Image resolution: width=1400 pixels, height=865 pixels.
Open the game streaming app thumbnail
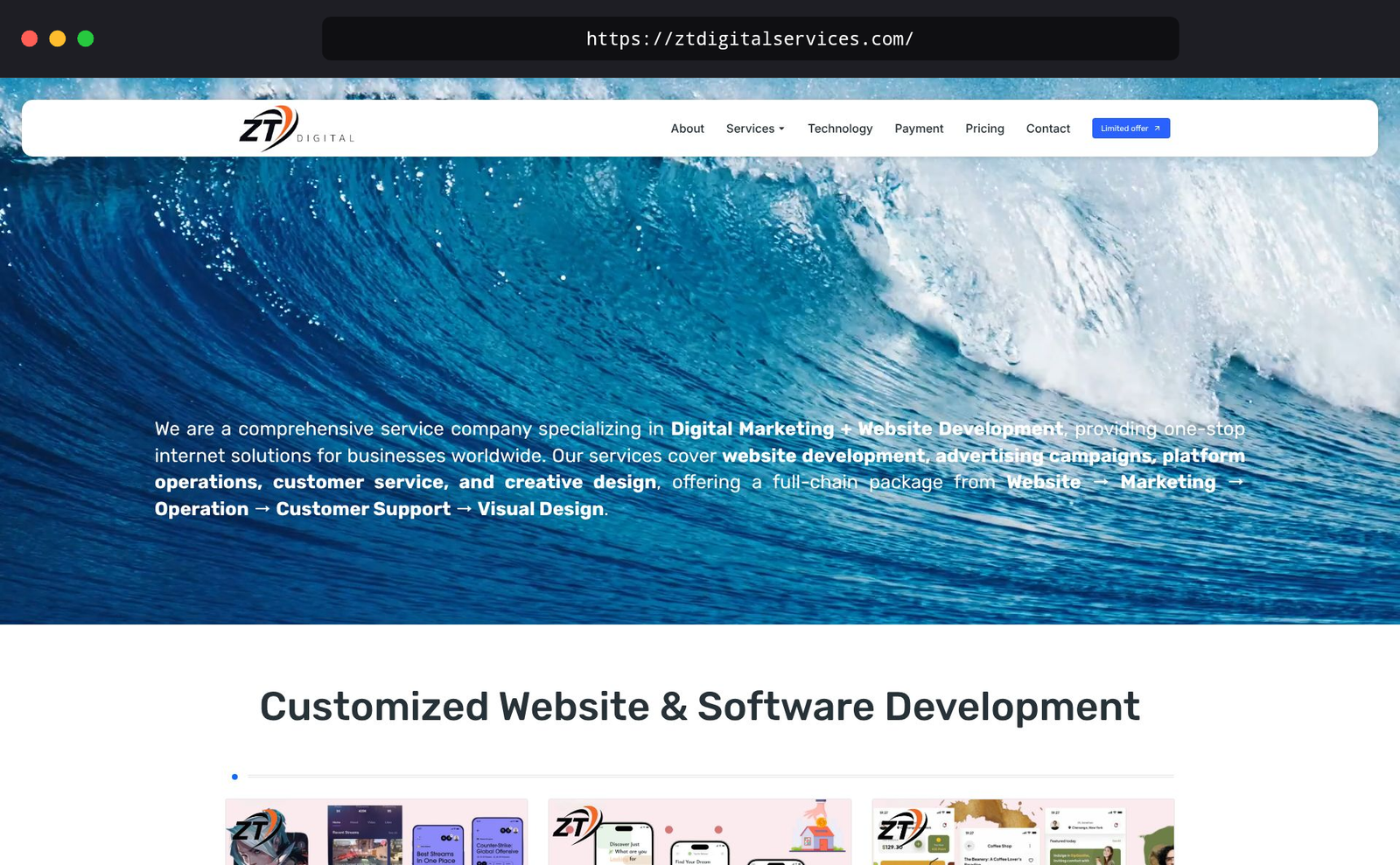pos(376,832)
